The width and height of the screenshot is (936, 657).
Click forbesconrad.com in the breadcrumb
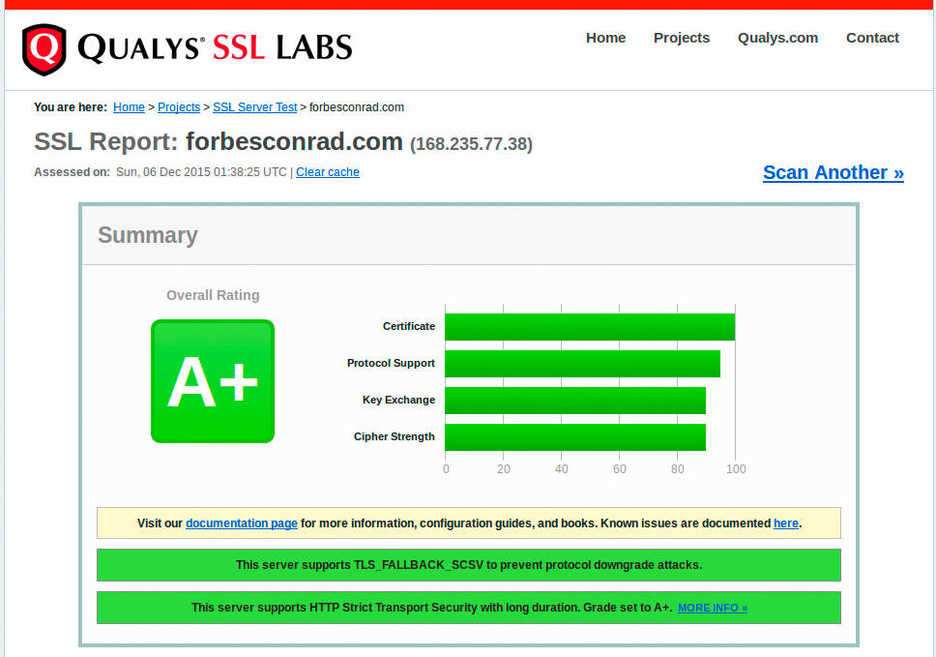tap(356, 107)
